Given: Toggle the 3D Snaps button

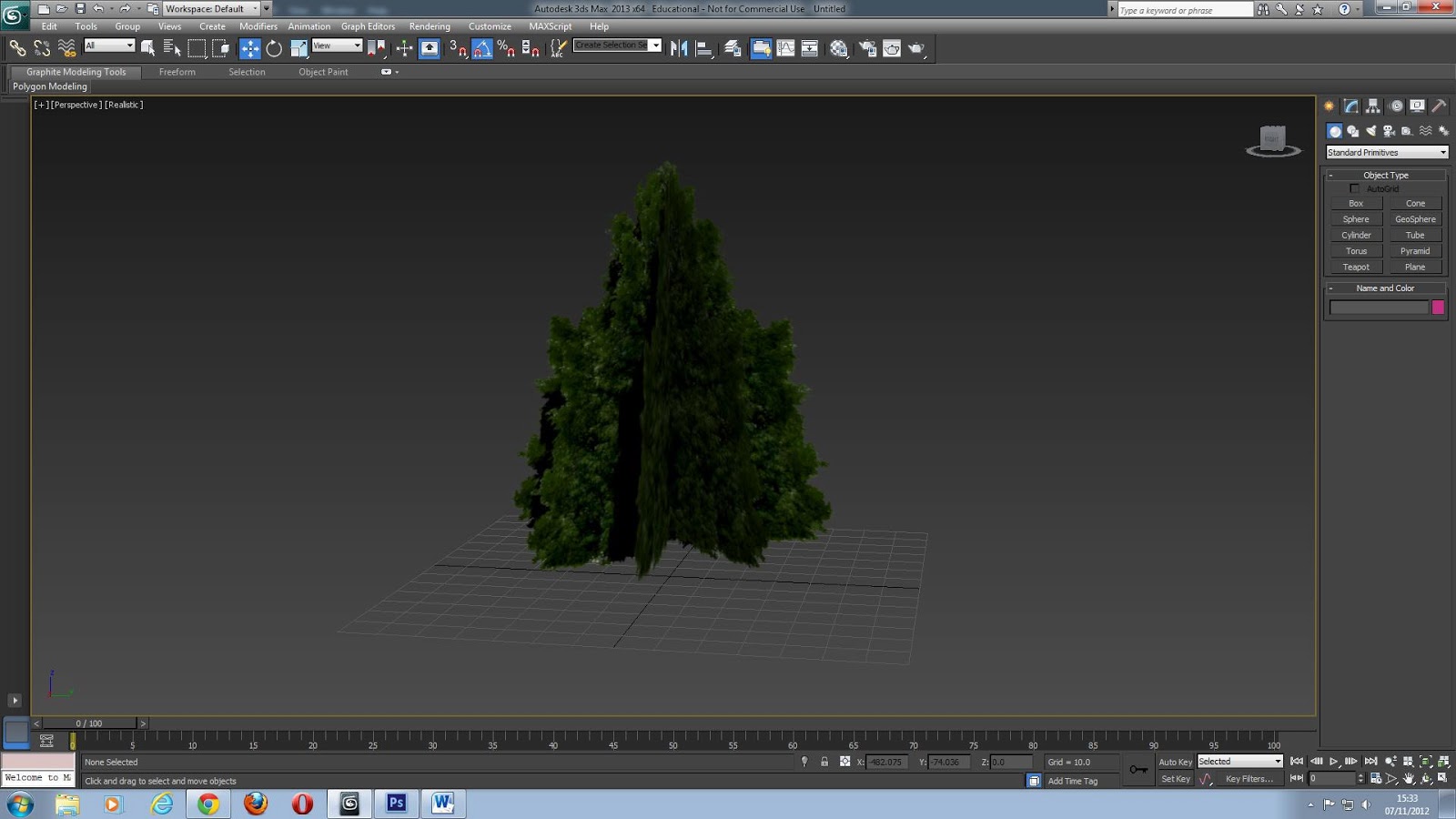Looking at the screenshot, I should coord(458,48).
